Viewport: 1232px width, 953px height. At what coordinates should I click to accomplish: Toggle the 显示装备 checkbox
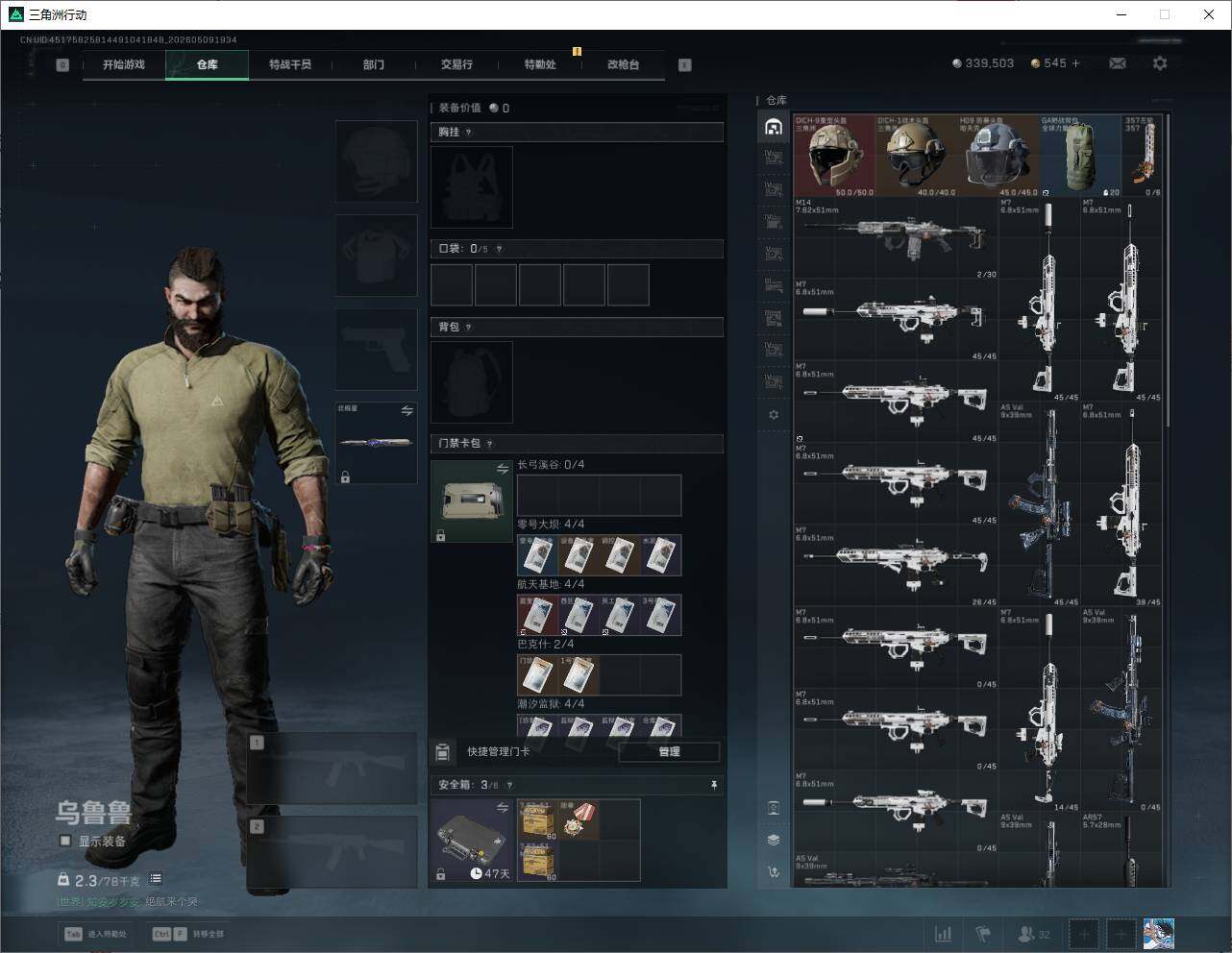pyautogui.click(x=65, y=841)
